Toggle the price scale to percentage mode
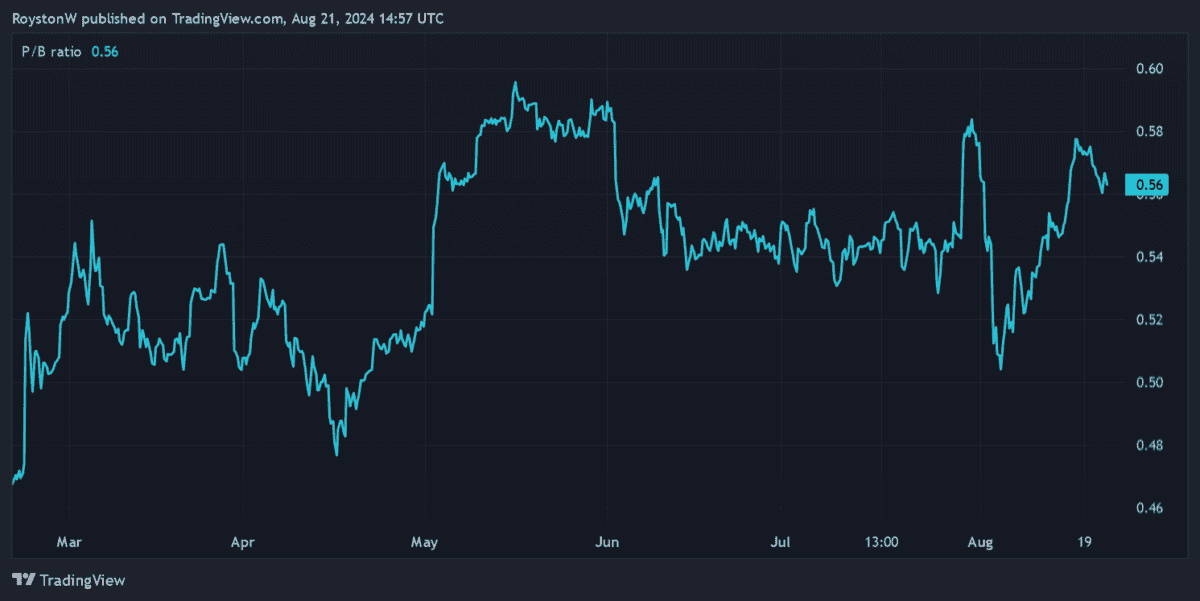1200x601 pixels. [1152, 300]
